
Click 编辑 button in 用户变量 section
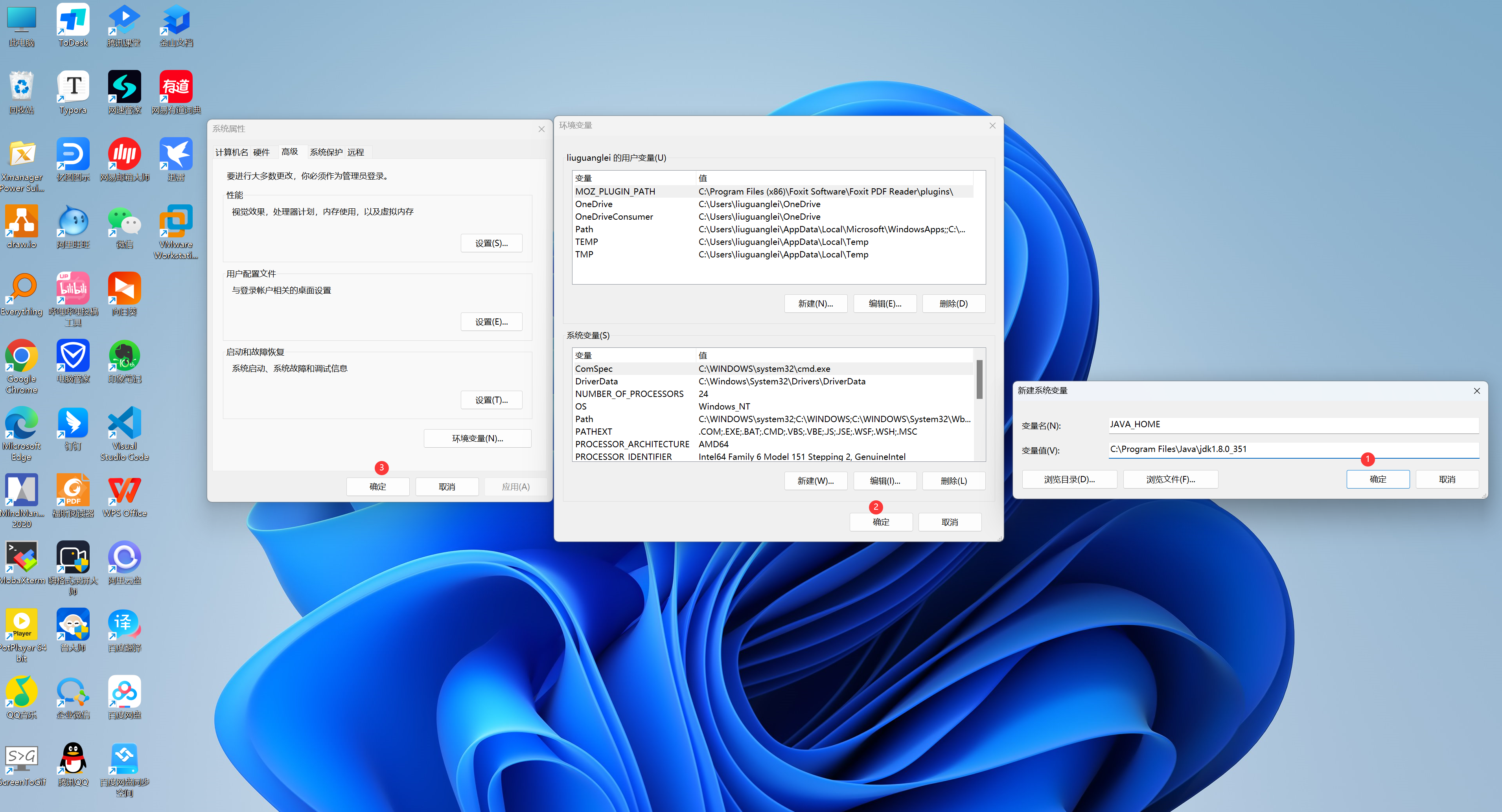(x=884, y=303)
